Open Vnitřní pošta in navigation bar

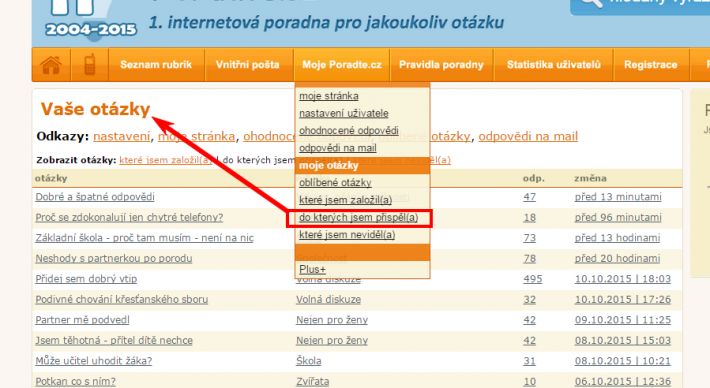click(x=248, y=65)
